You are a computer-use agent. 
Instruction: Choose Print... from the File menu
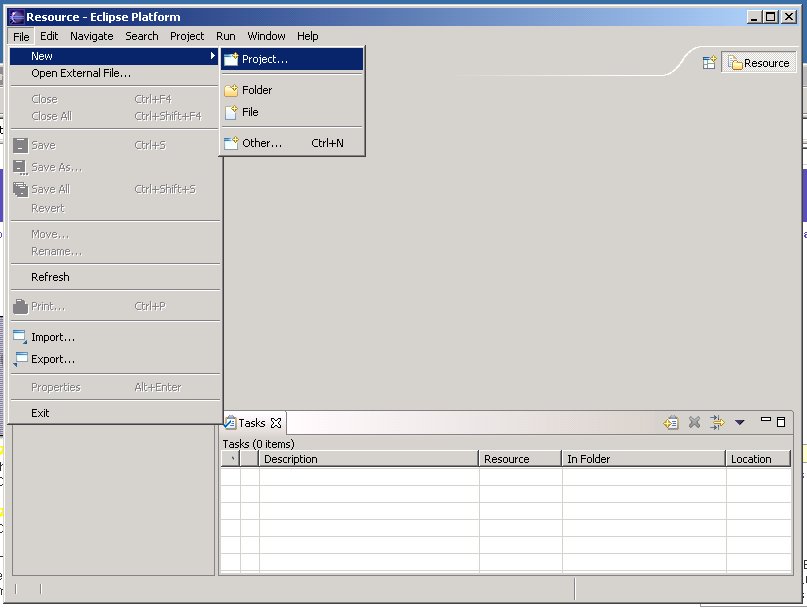(116, 306)
